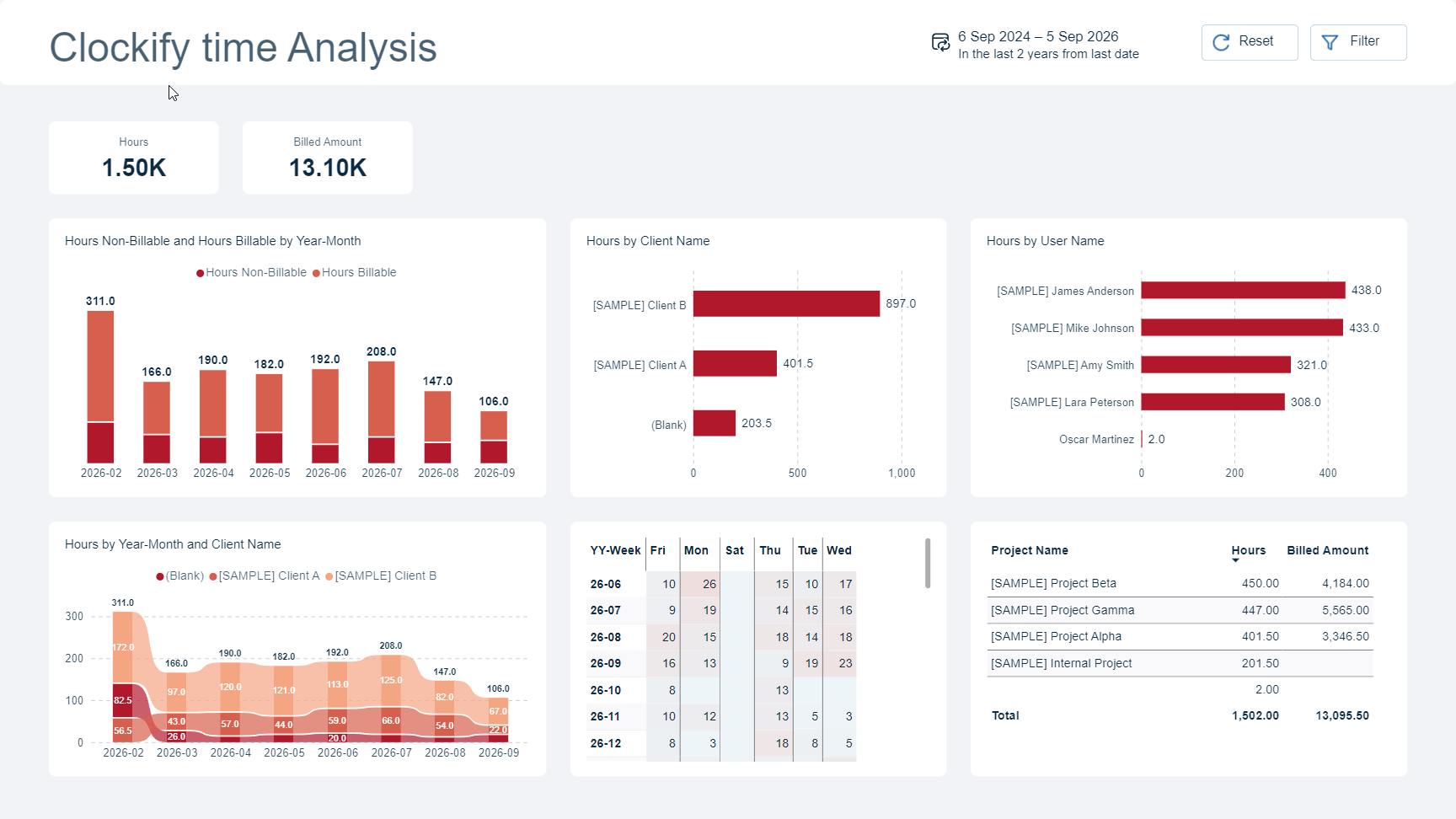Select the [SAMPLE] Client B bar
This screenshot has width=1456, height=819.
[786, 304]
